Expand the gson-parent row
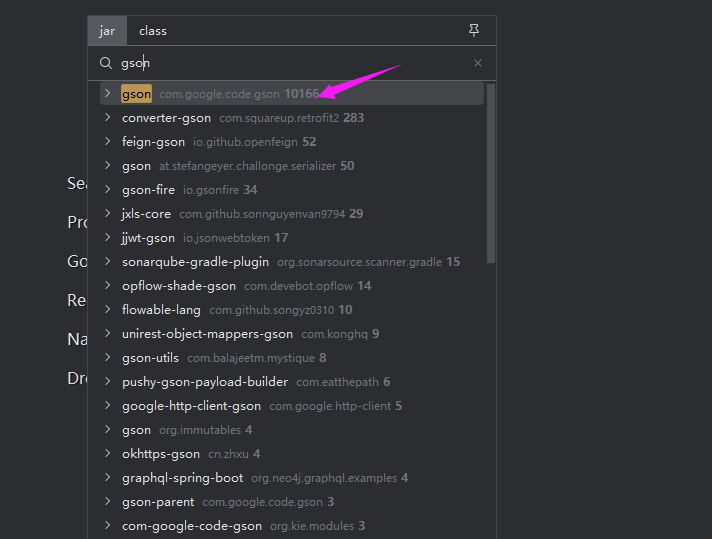 pyautogui.click(x=108, y=502)
